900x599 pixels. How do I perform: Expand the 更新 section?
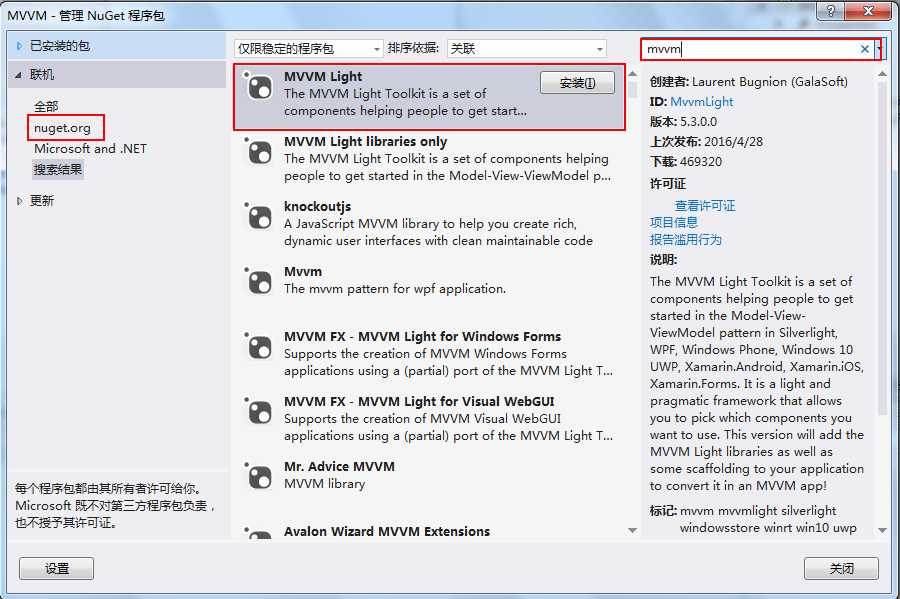[19, 201]
